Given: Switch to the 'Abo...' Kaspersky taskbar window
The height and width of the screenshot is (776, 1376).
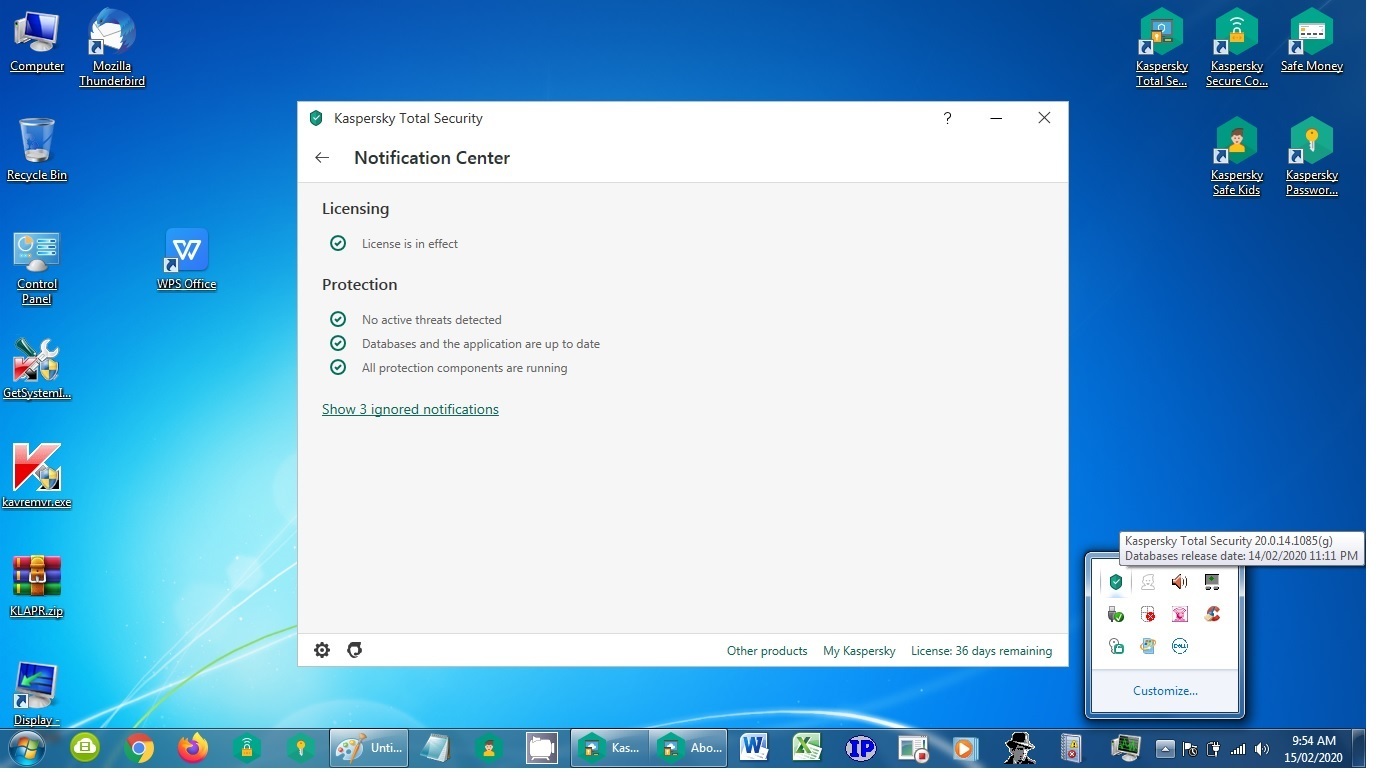Looking at the screenshot, I should [x=691, y=748].
